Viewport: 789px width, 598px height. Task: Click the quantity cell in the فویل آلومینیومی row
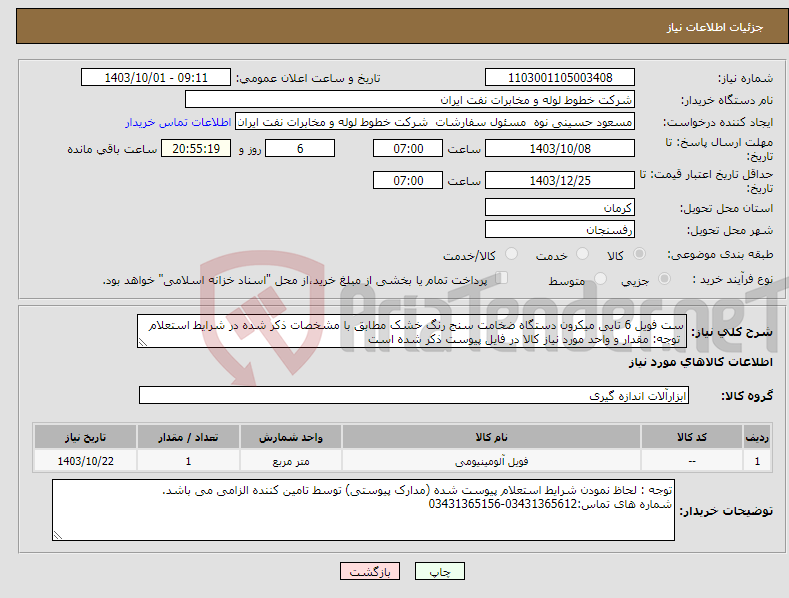pyautogui.click(x=188, y=461)
